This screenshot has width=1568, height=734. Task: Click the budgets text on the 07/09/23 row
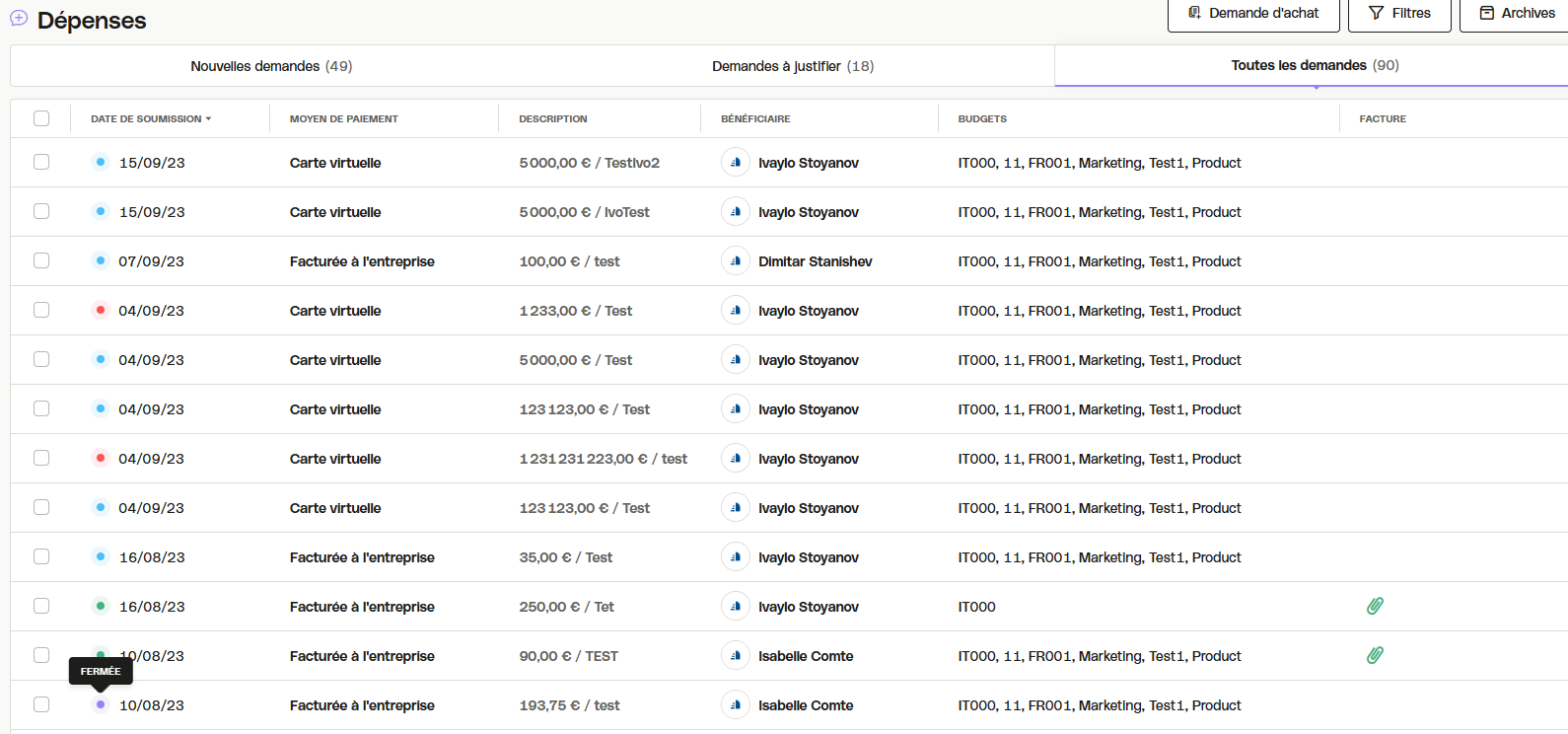click(x=1100, y=261)
